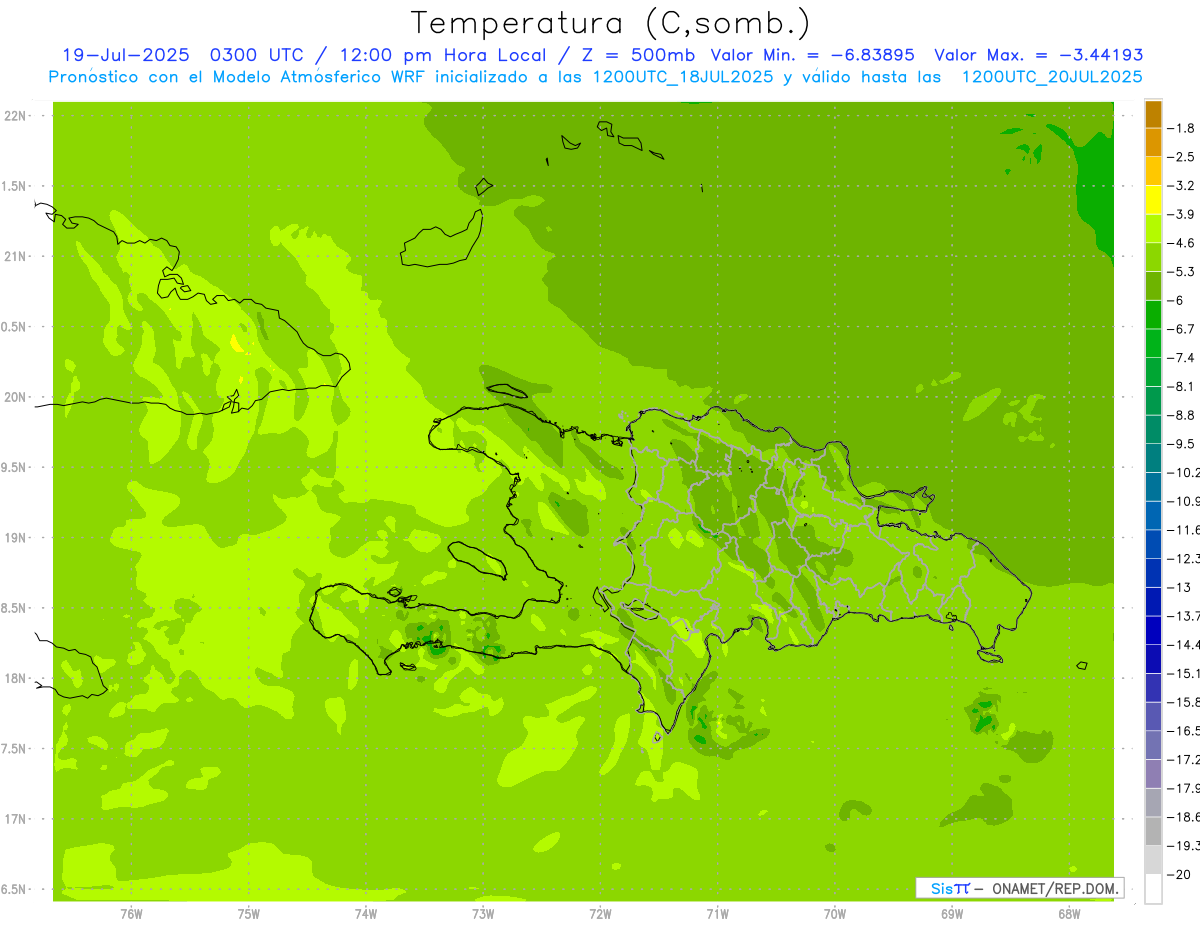This screenshot has height=927, width=1200.
Task: Click the '-20' color scale label
Action: (x=1181, y=875)
